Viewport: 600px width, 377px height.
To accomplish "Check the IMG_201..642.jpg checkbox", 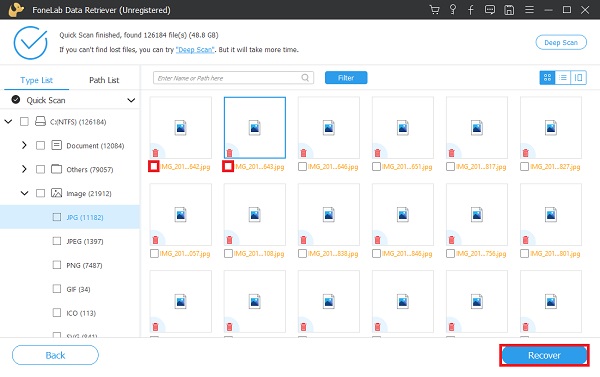I will point(154,166).
